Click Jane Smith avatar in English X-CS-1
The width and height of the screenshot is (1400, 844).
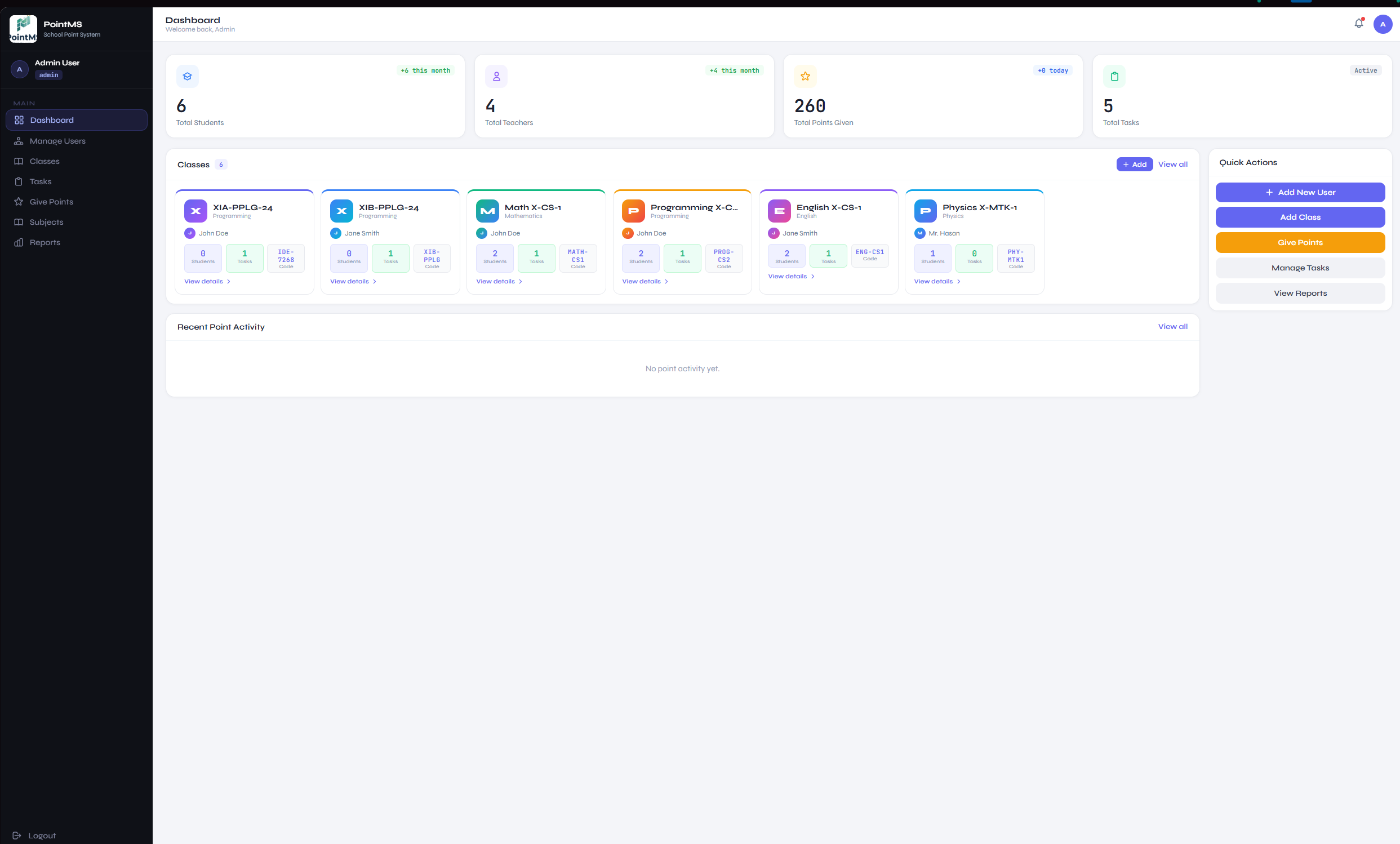774,233
